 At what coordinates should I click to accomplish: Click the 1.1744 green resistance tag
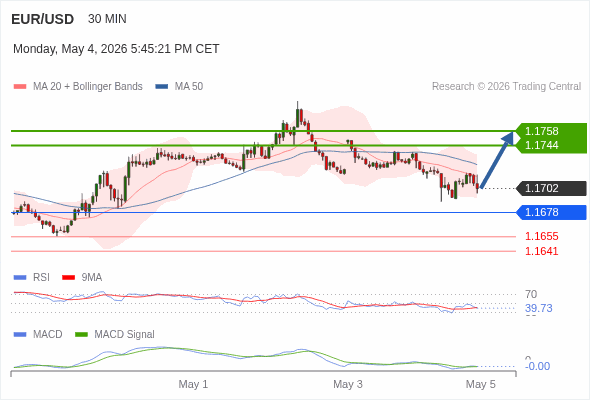(x=551, y=145)
